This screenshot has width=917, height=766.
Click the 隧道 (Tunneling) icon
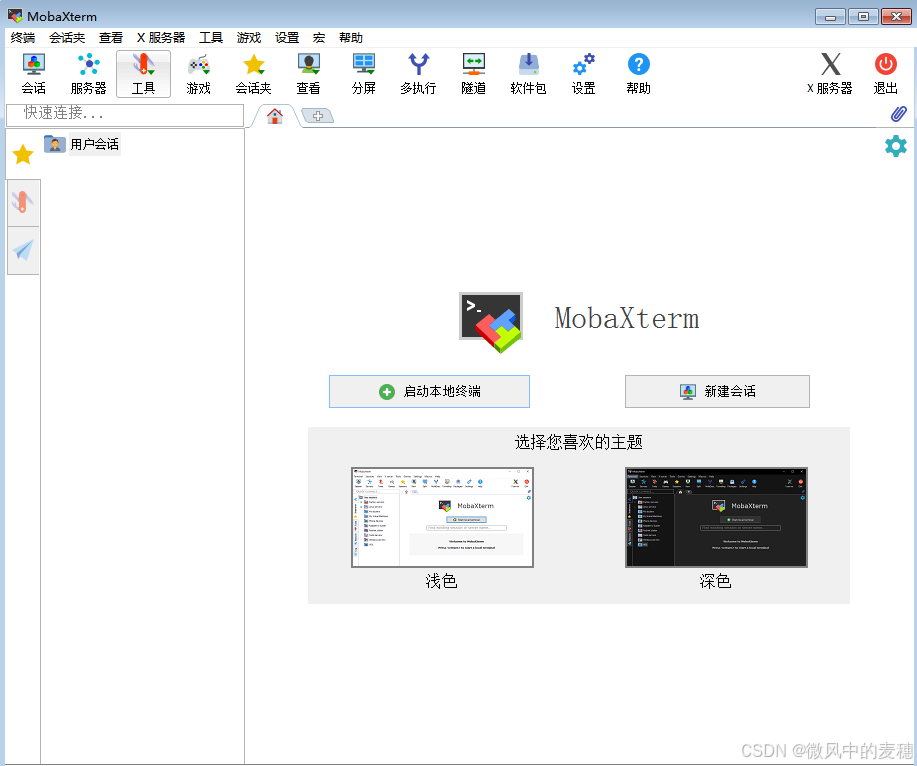pyautogui.click(x=472, y=72)
